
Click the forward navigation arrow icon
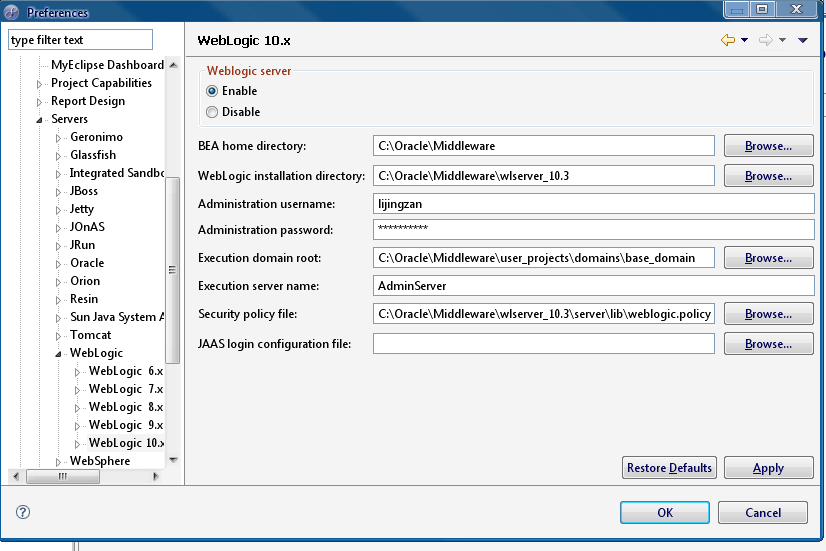click(766, 40)
